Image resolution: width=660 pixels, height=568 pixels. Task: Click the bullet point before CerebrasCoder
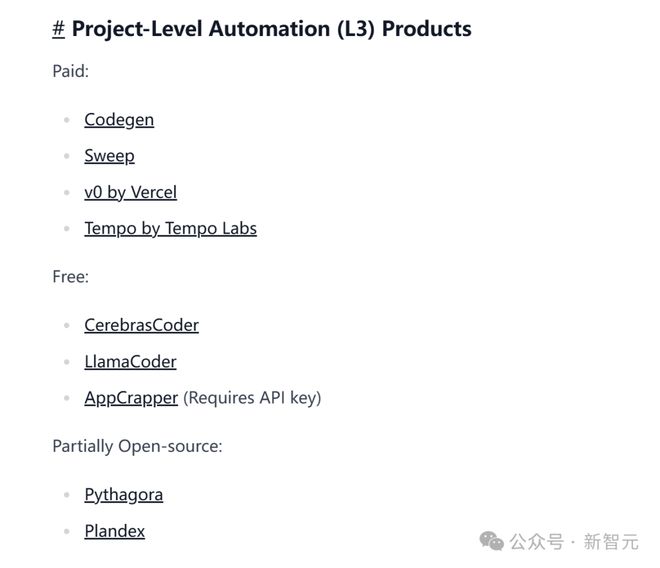(67, 325)
